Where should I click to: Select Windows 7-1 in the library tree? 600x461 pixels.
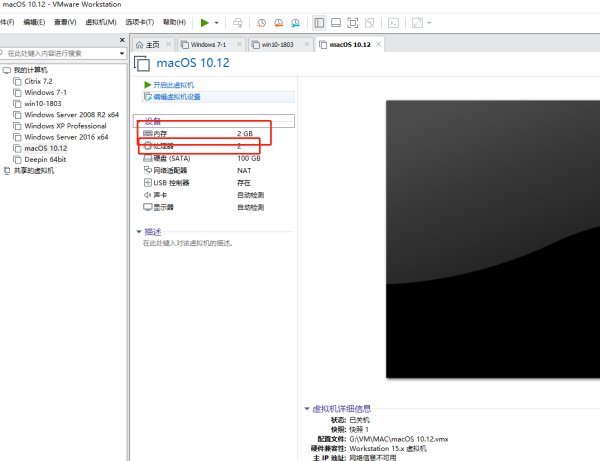(45, 92)
